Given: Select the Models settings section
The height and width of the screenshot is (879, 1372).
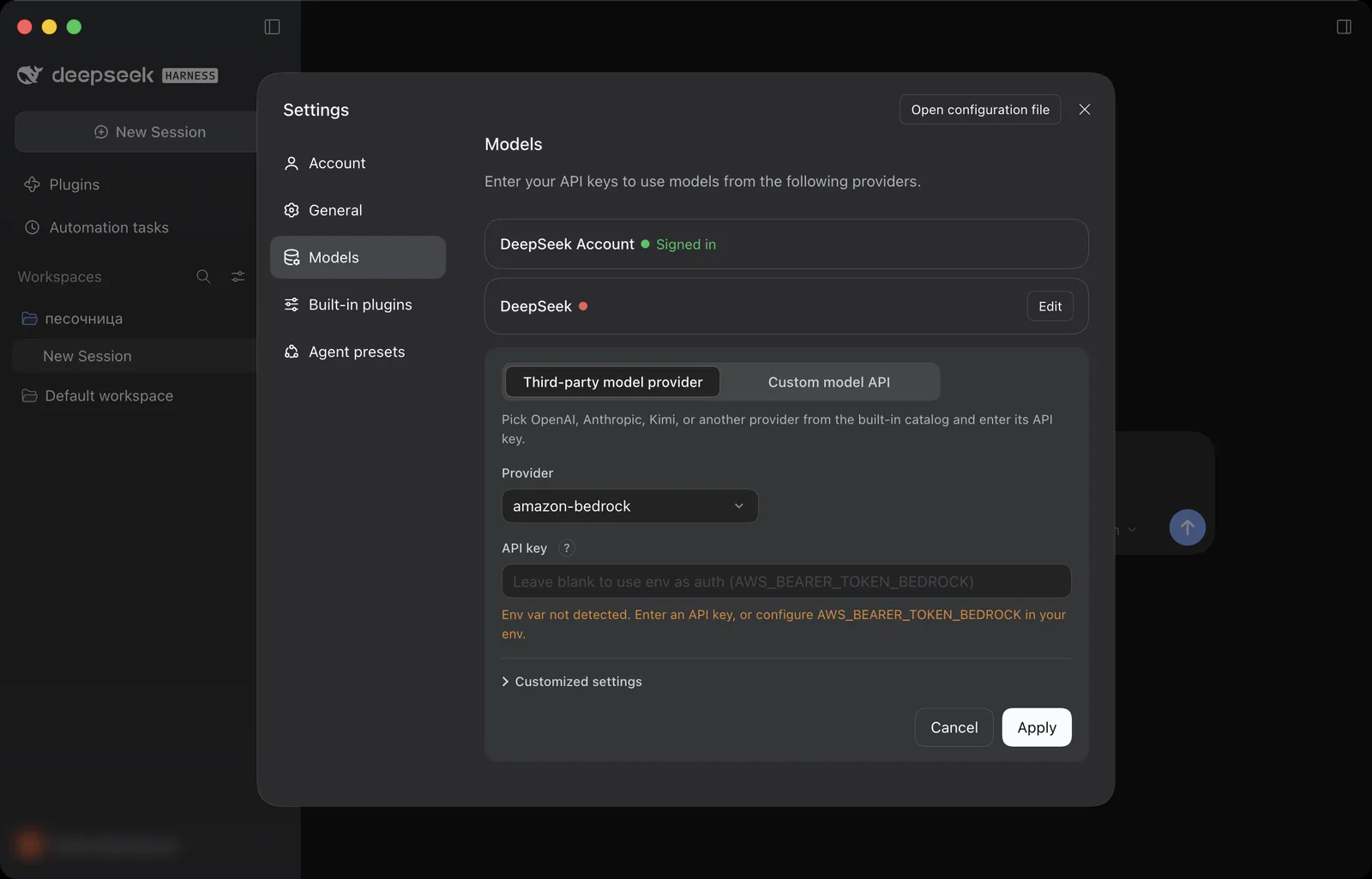Looking at the screenshot, I should point(358,257).
